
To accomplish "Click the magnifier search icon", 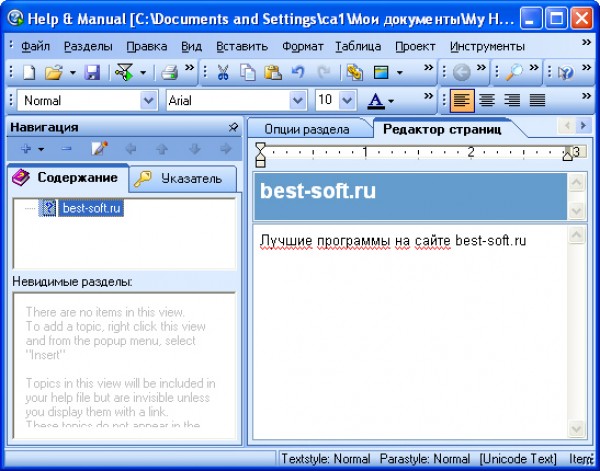I will coord(514,72).
